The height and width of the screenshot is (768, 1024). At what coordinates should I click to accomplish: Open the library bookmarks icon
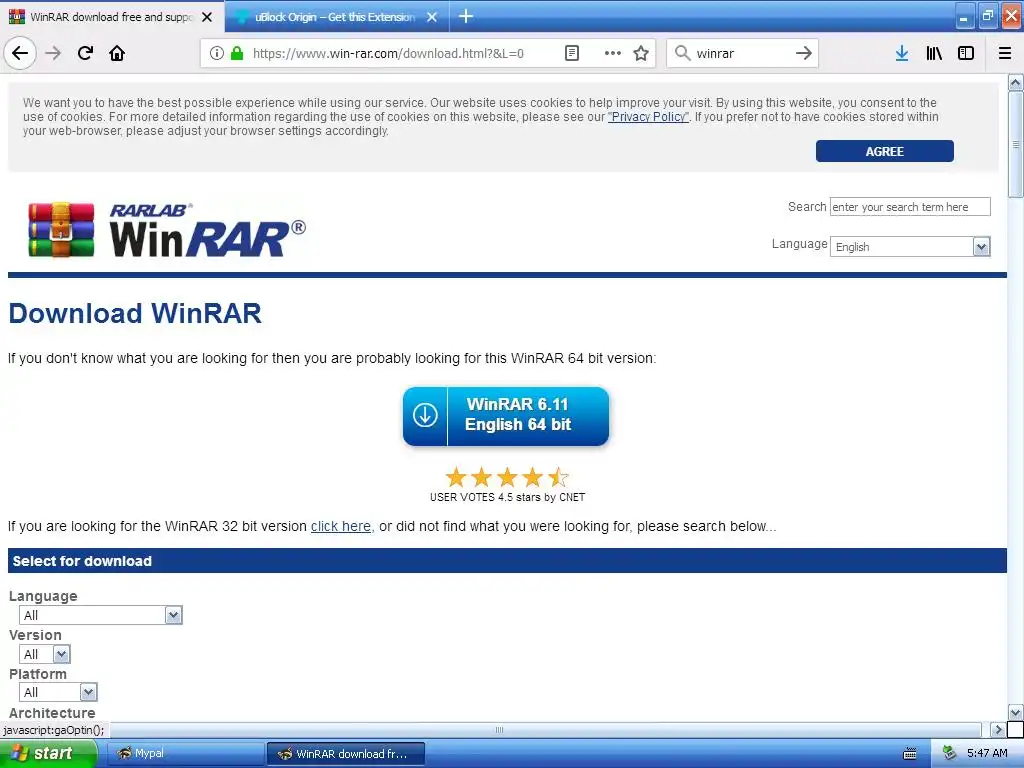(934, 53)
